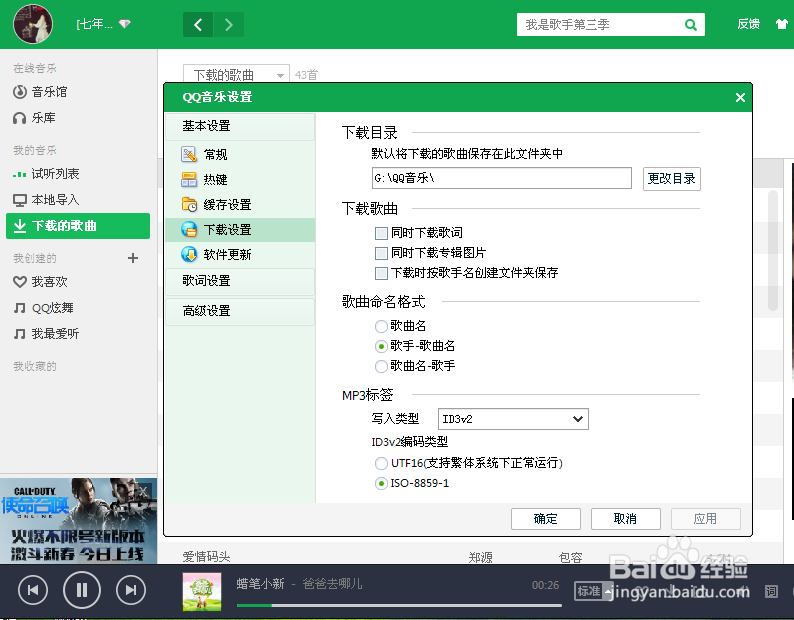Screen dimensions: 794x620
Task: Select 下载设置 settings page
Action: pos(240,230)
